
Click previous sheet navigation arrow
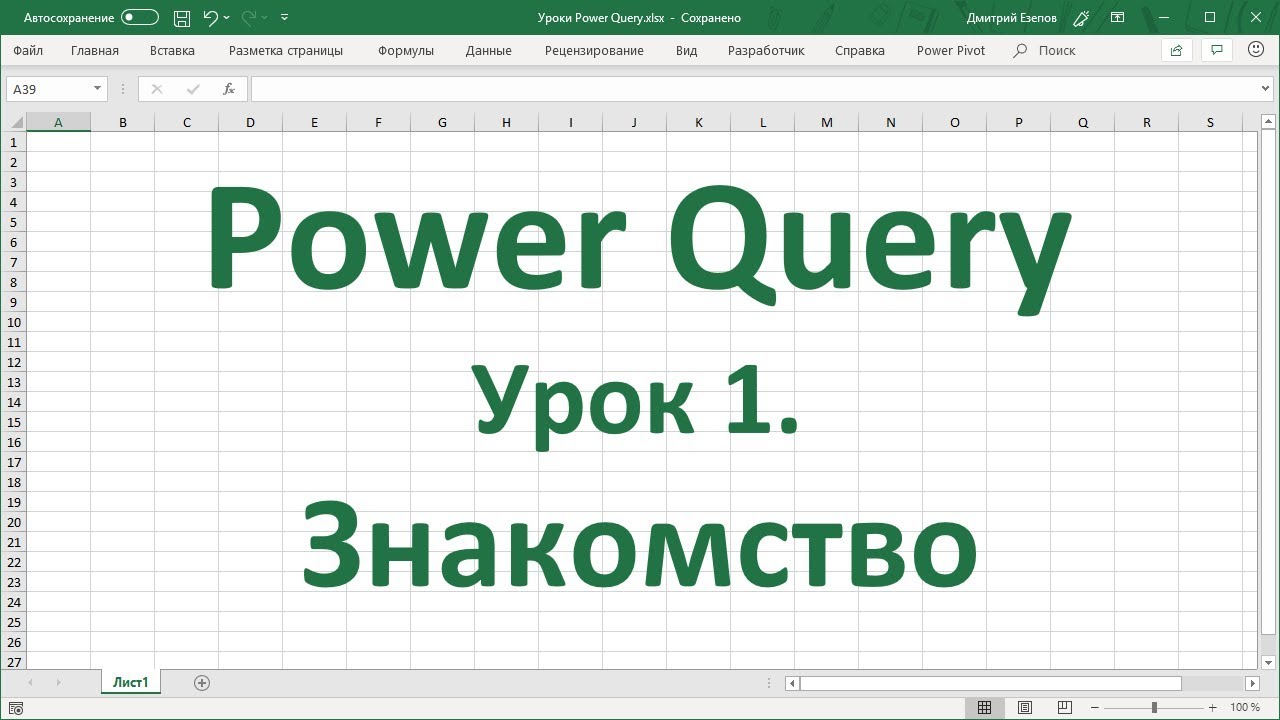(x=31, y=683)
